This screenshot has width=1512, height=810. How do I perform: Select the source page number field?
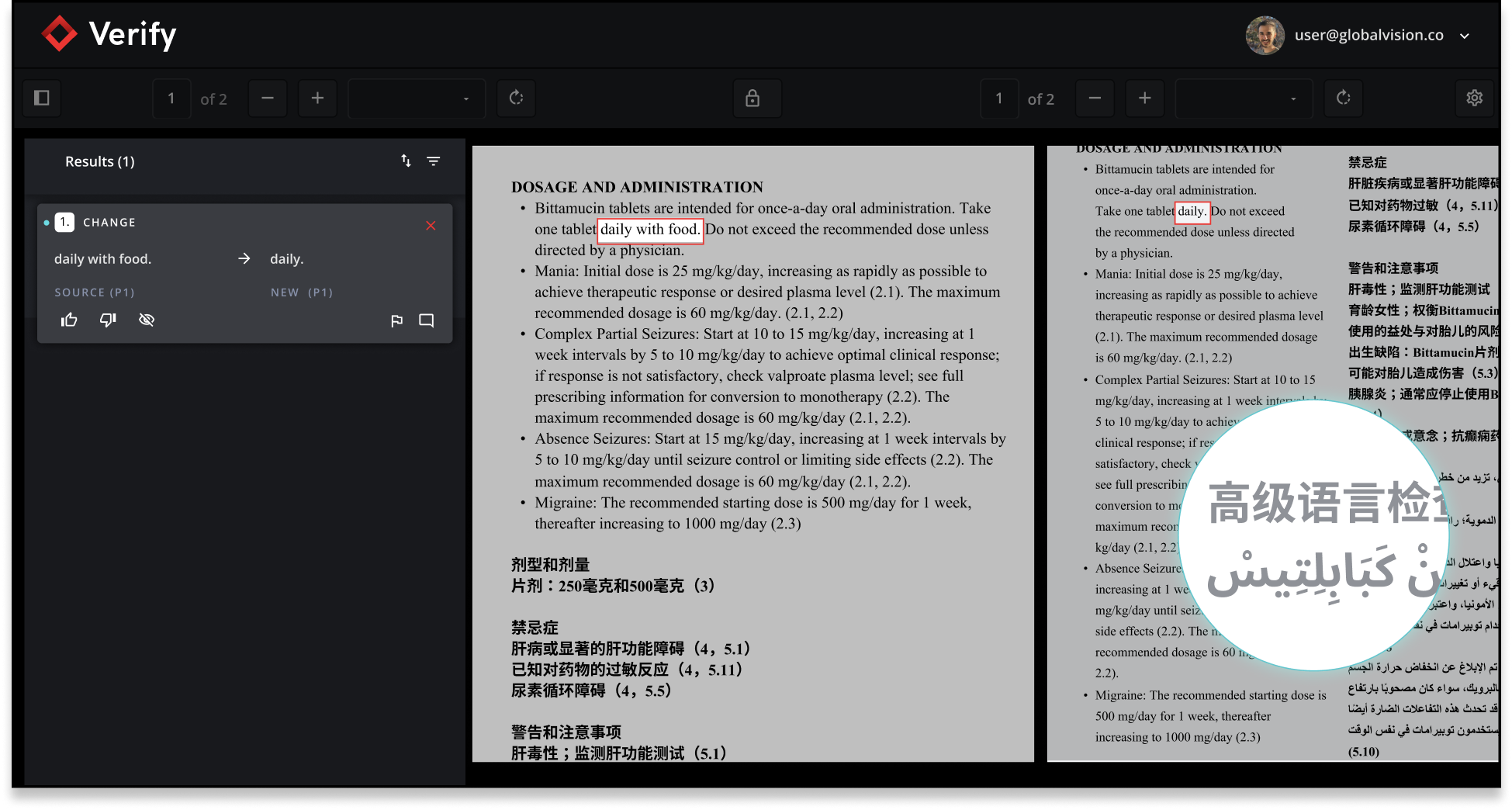(x=171, y=98)
